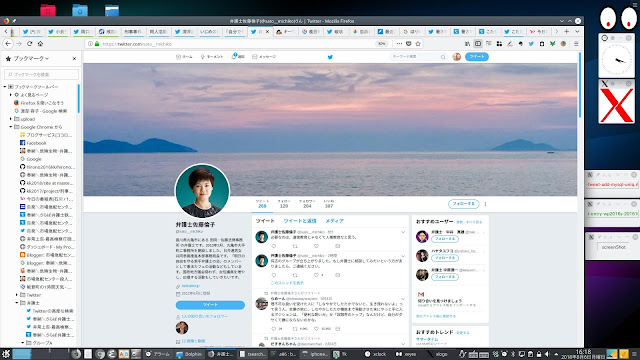Expand the Twitter bookmark folder

[17, 295]
